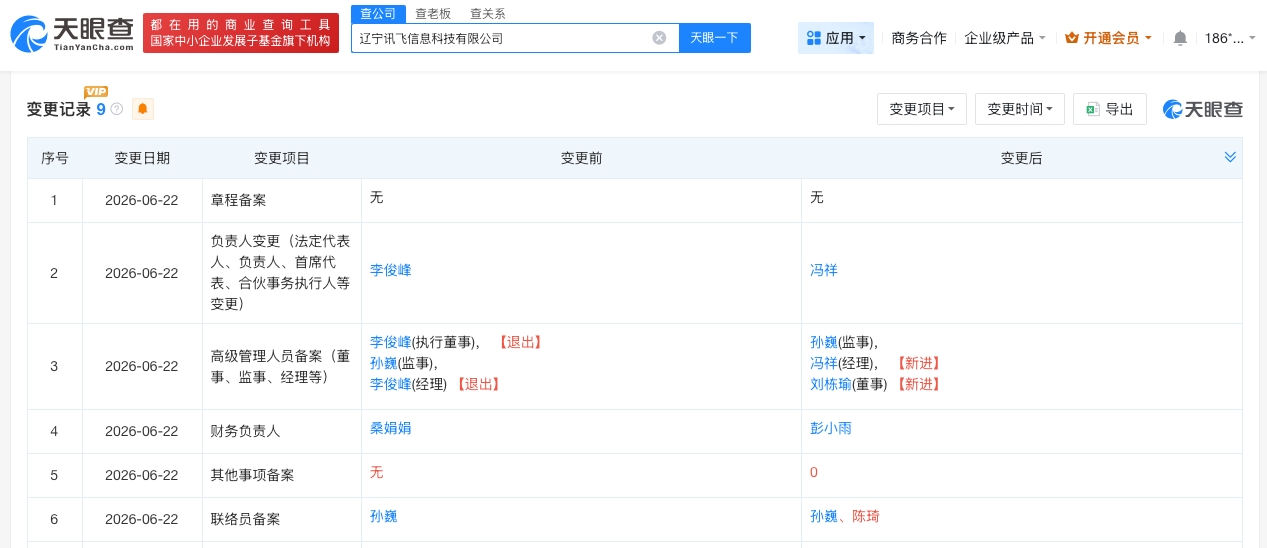Click the 天眼一下 search button
The image size is (1267, 548).
tap(715, 38)
